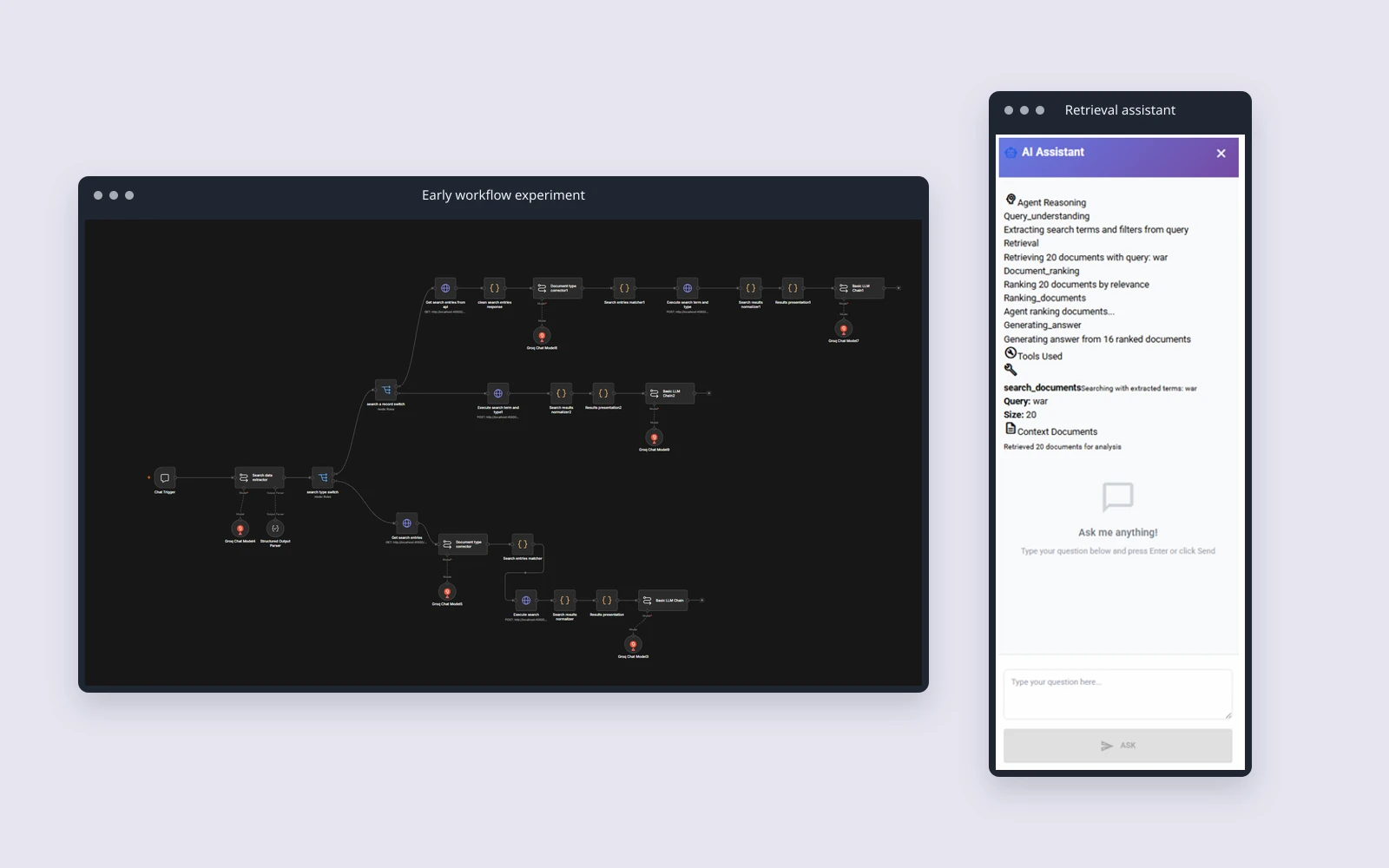The image size is (1389, 868).
Task: Open the Results presentation2 node
Action: pos(603,393)
